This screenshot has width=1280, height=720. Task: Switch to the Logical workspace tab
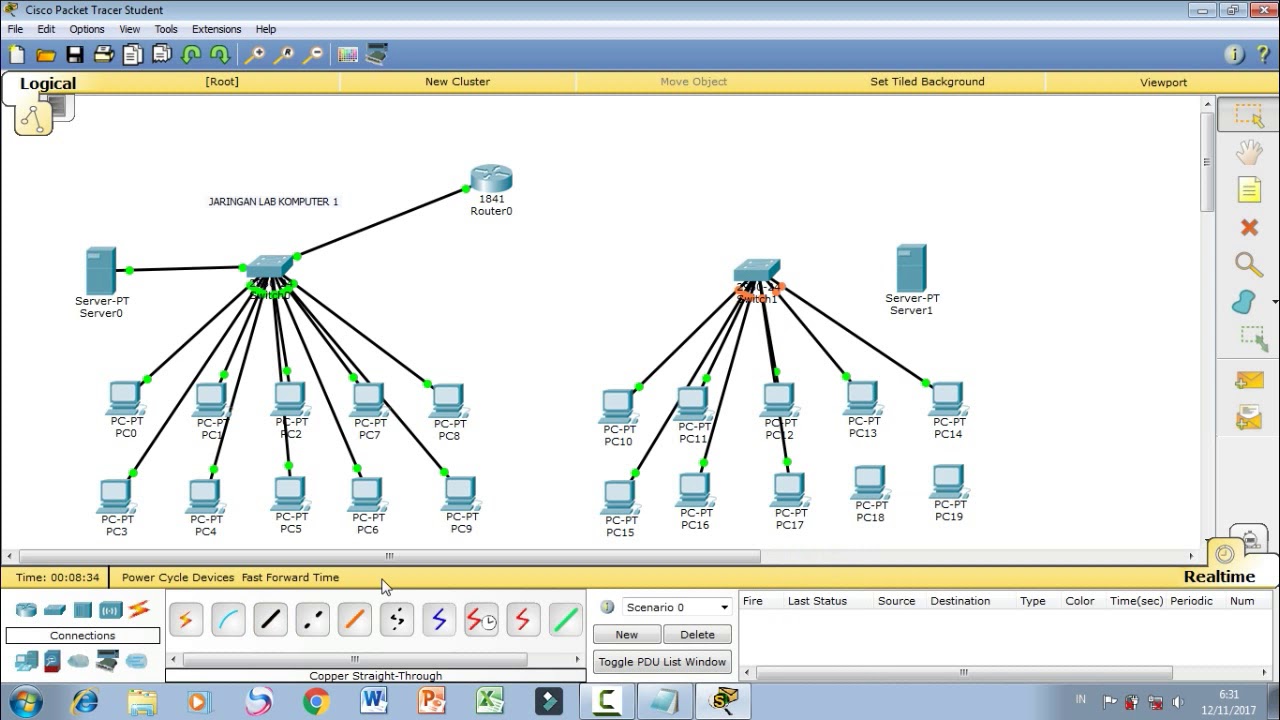(x=48, y=84)
